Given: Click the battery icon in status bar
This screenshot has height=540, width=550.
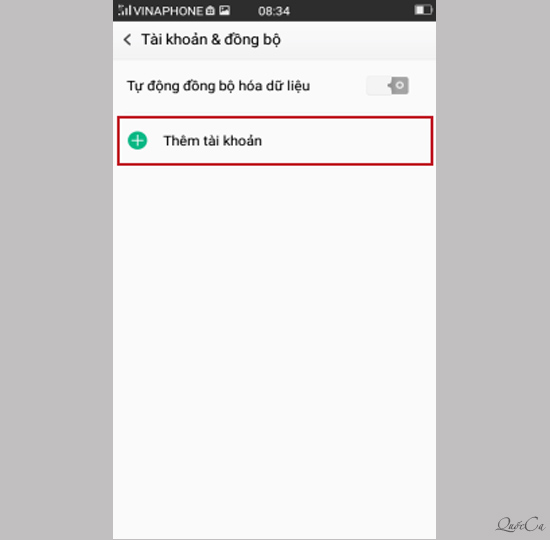Looking at the screenshot, I should pos(423,10).
